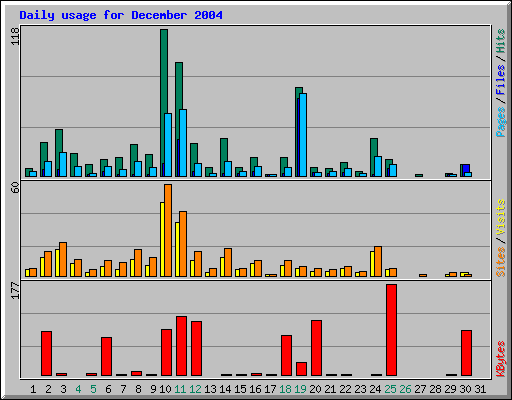Viewport: 512px width, 400px height.
Task: Click the vertical 'Hits' legend label
Action: [500, 41]
